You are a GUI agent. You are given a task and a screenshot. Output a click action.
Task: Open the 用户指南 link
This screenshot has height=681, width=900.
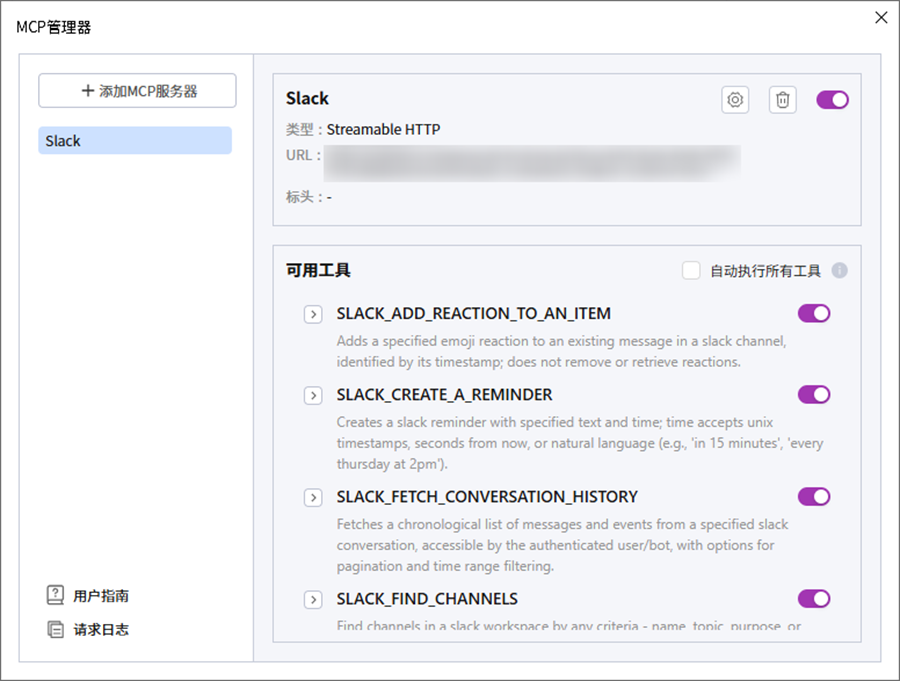pos(100,596)
